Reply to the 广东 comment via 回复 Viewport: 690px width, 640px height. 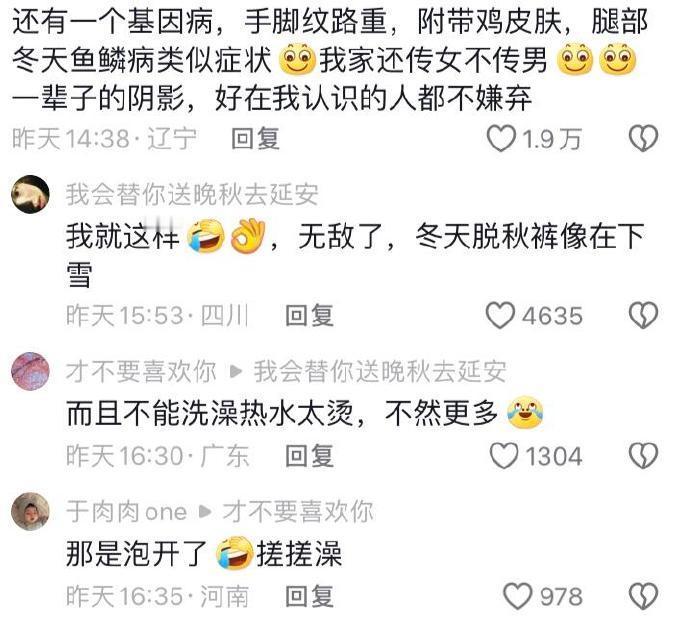click(309, 456)
